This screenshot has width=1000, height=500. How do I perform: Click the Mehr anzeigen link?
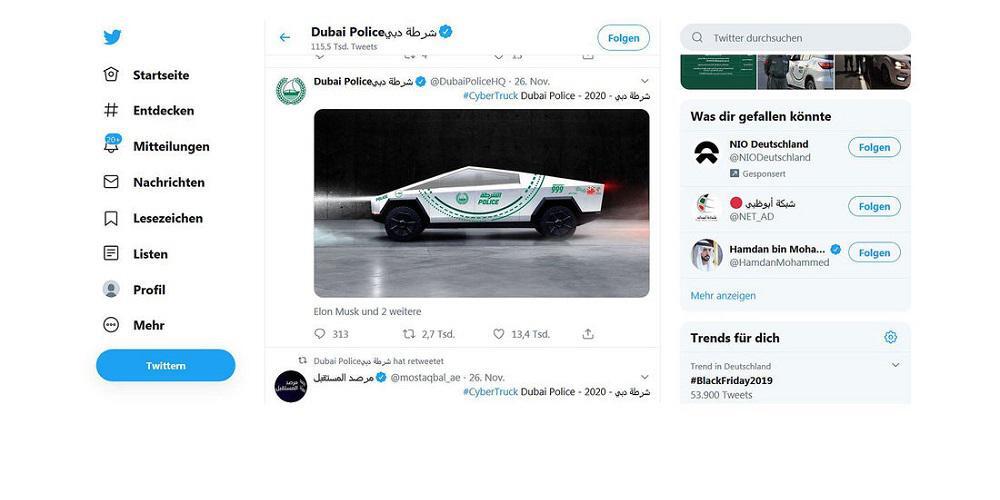(723, 296)
